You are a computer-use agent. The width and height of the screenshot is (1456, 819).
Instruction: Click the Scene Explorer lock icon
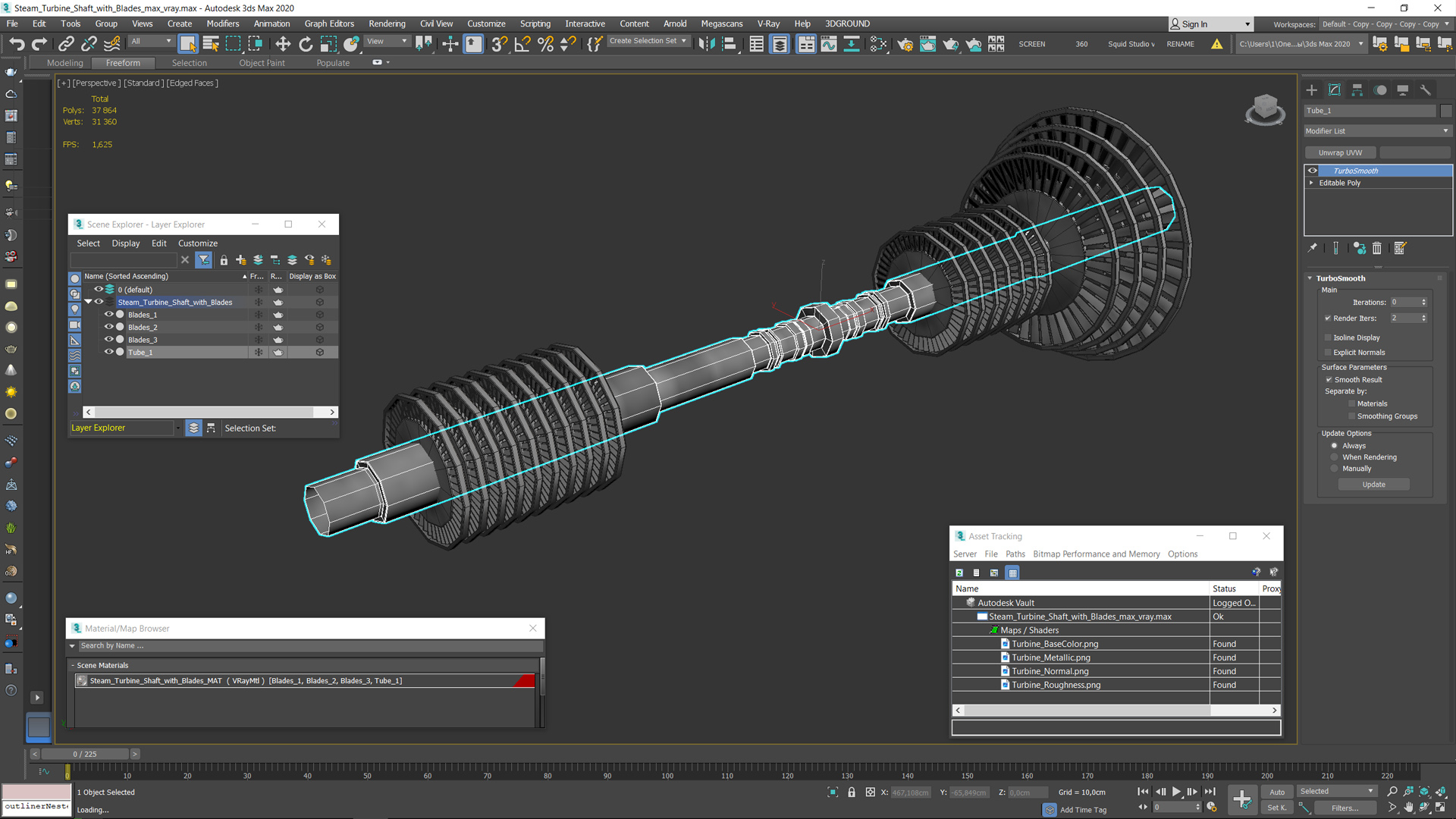point(224,260)
